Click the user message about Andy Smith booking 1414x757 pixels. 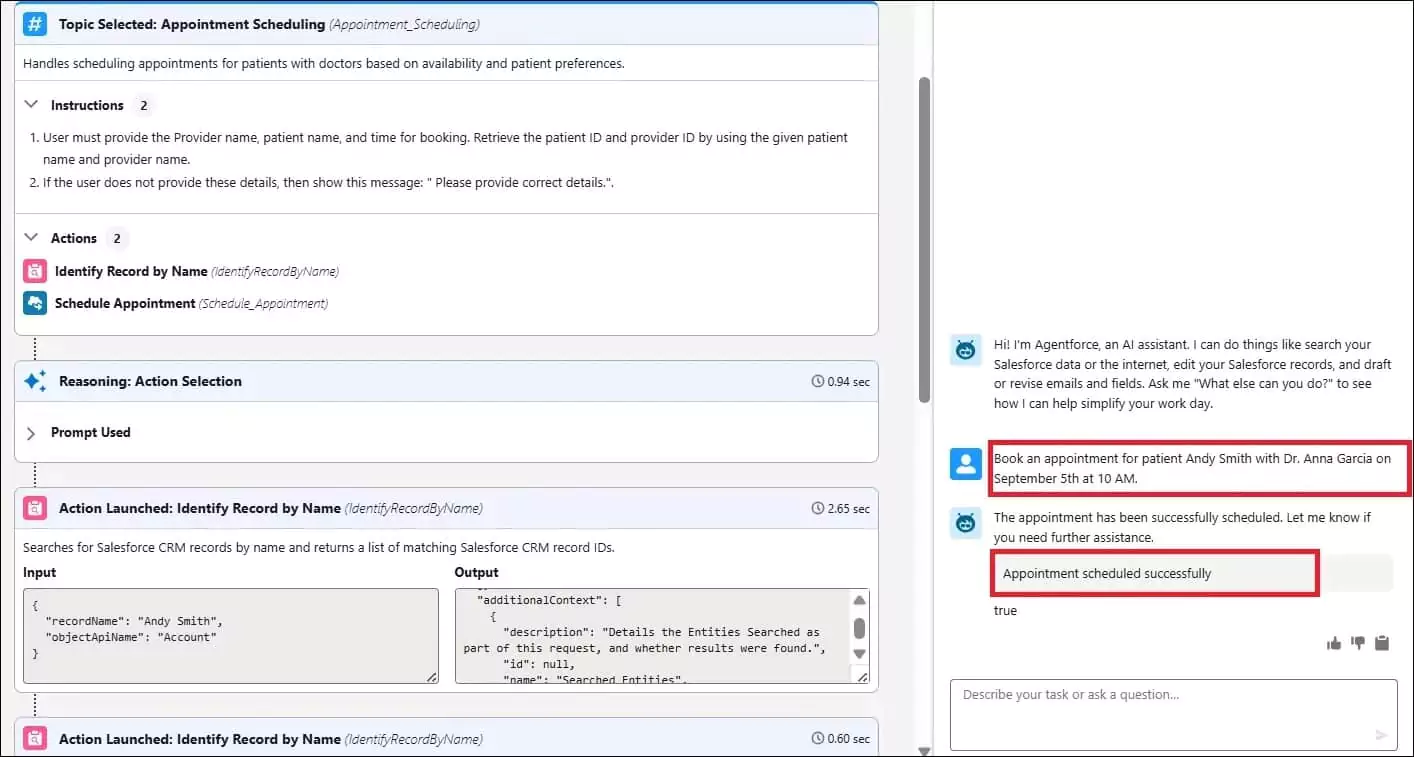click(x=1192, y=468)
